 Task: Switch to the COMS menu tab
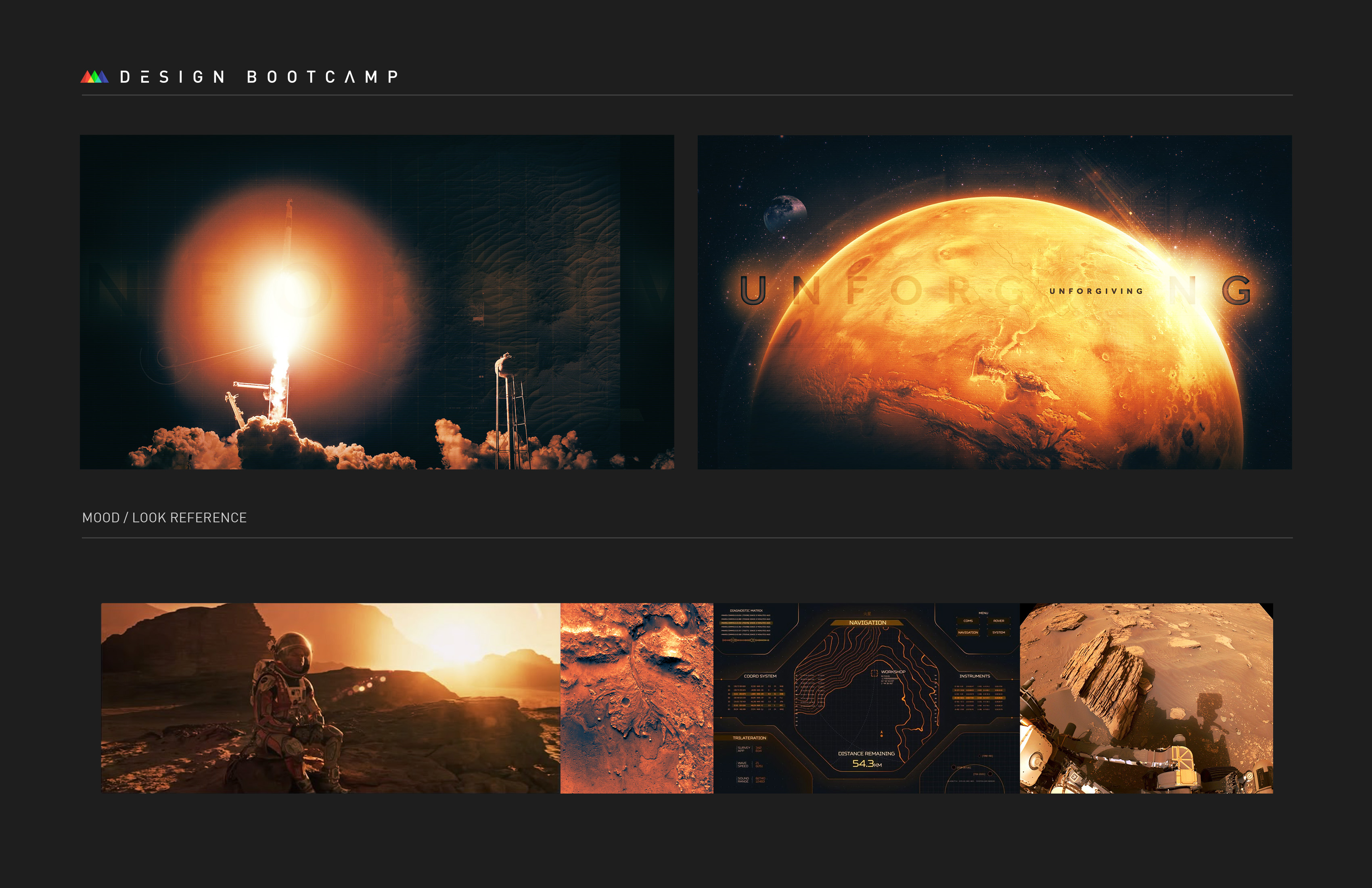[968, 621]
